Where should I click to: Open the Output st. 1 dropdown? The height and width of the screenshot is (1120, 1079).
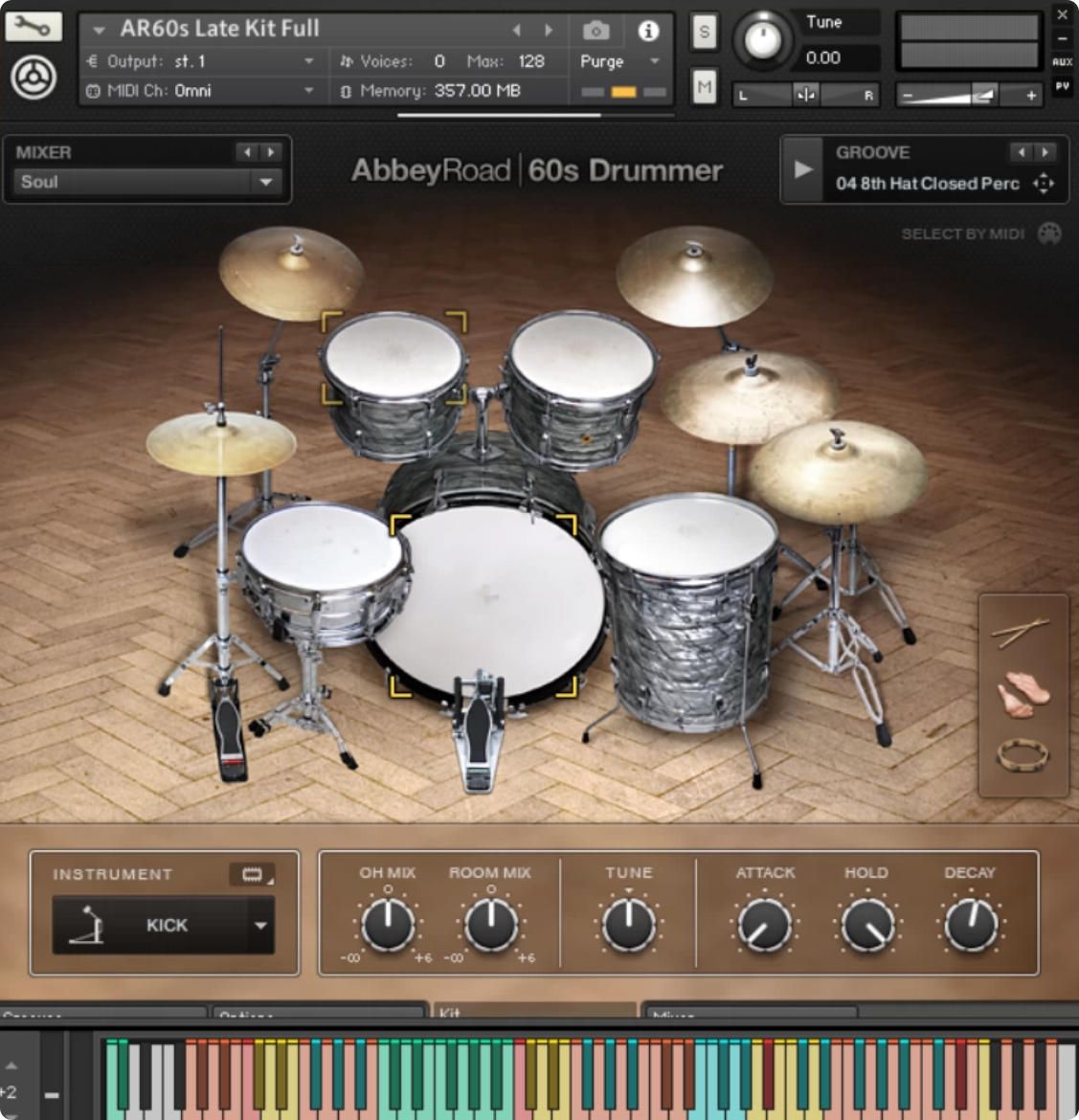tap(308, 61)
